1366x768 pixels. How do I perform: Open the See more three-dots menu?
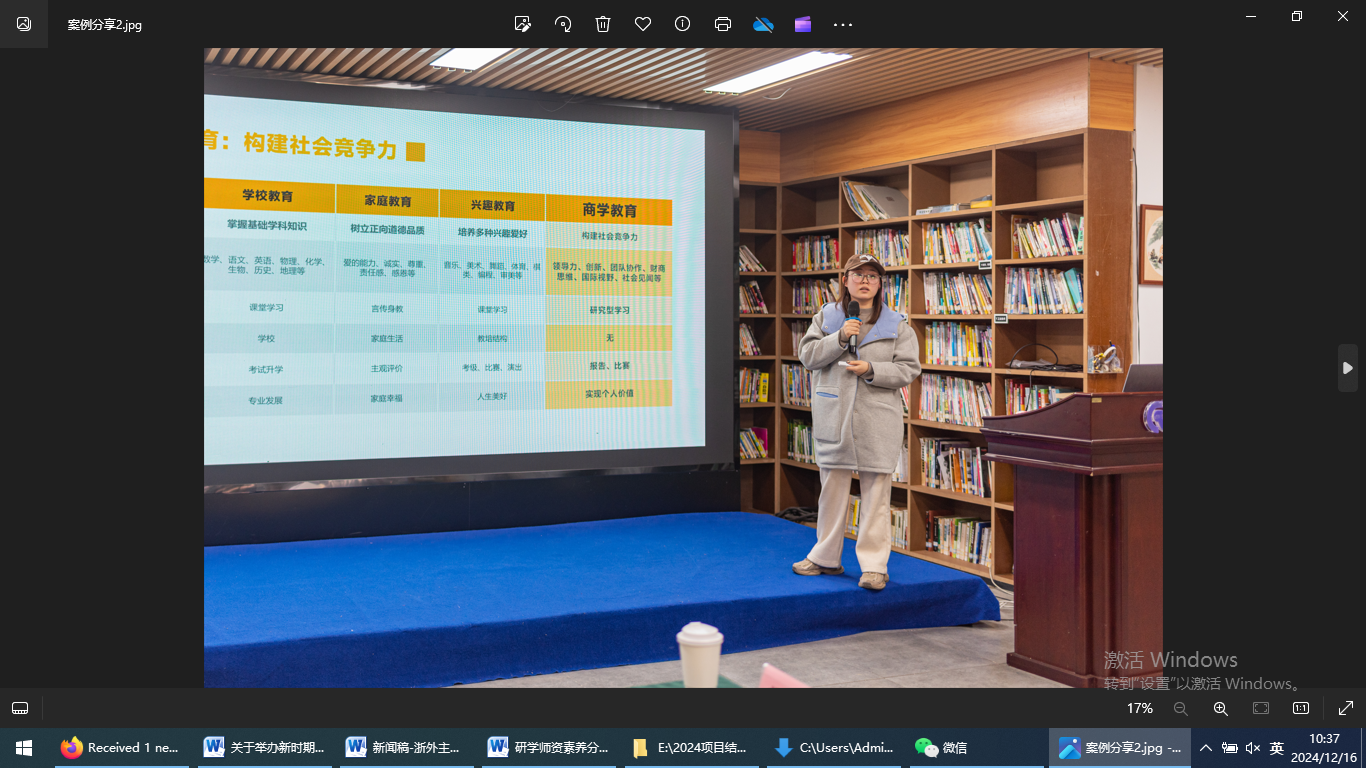point(843,24)
